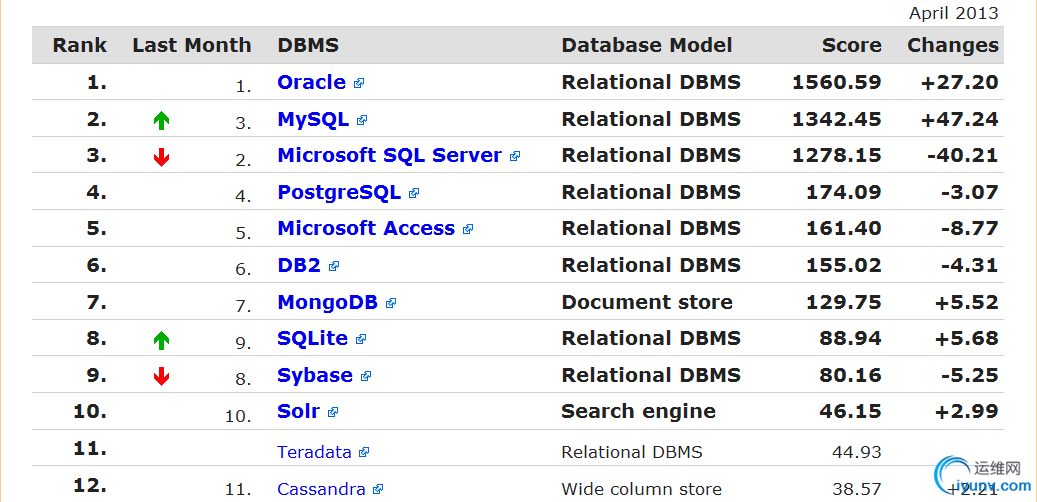Click external link icon beside Microsoft Access
Screen dimensions: 1037x502
(468, 229)
